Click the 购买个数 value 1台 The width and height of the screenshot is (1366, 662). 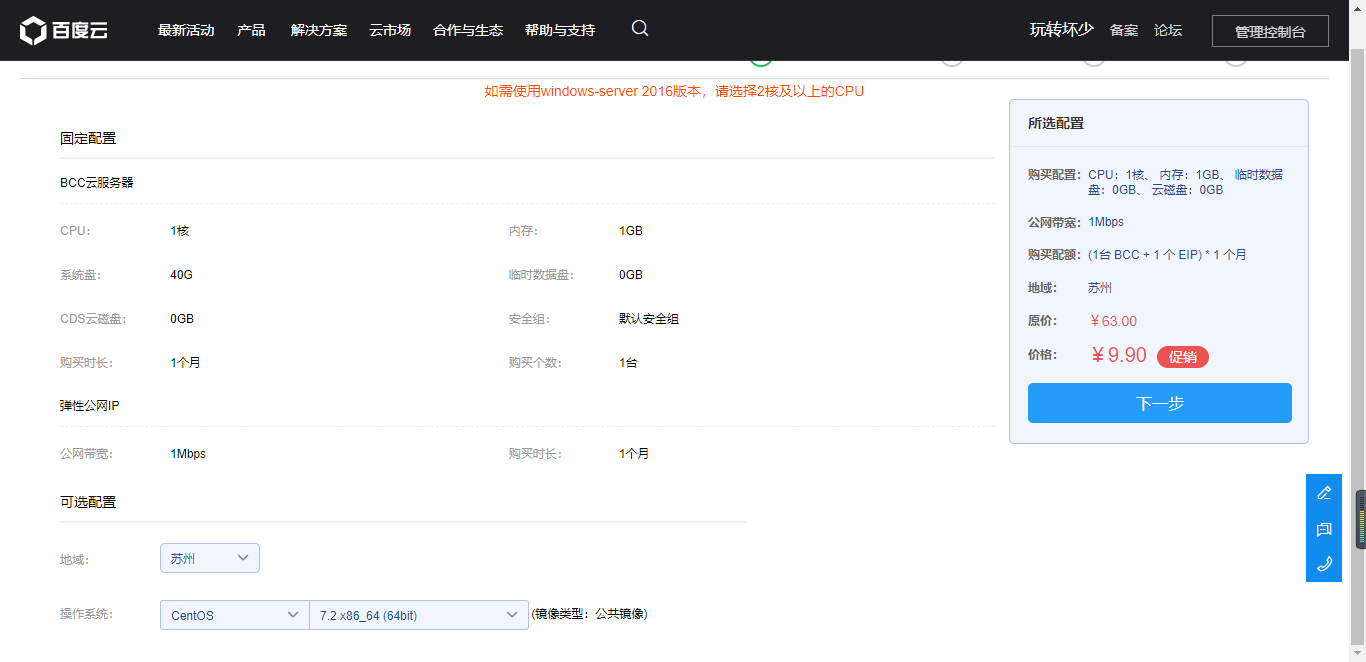628,363
